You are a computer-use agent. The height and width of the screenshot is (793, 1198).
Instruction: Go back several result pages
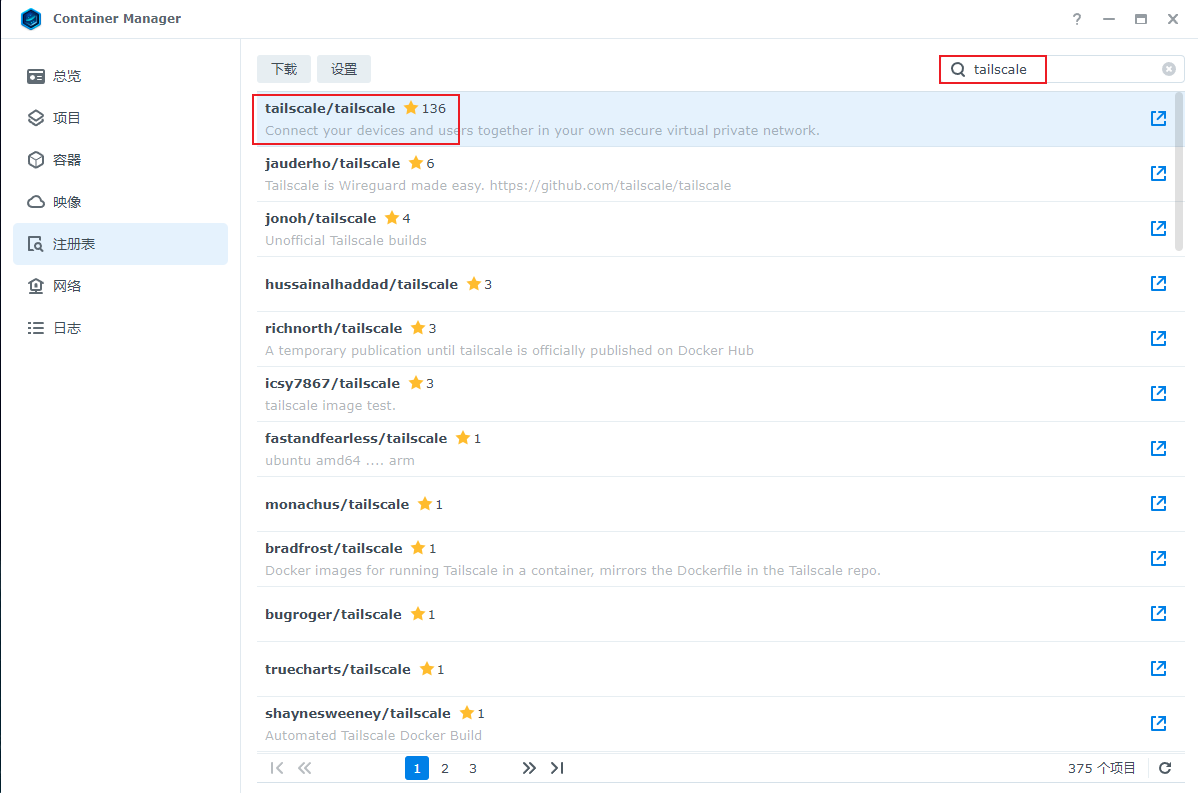coord(305,768)
